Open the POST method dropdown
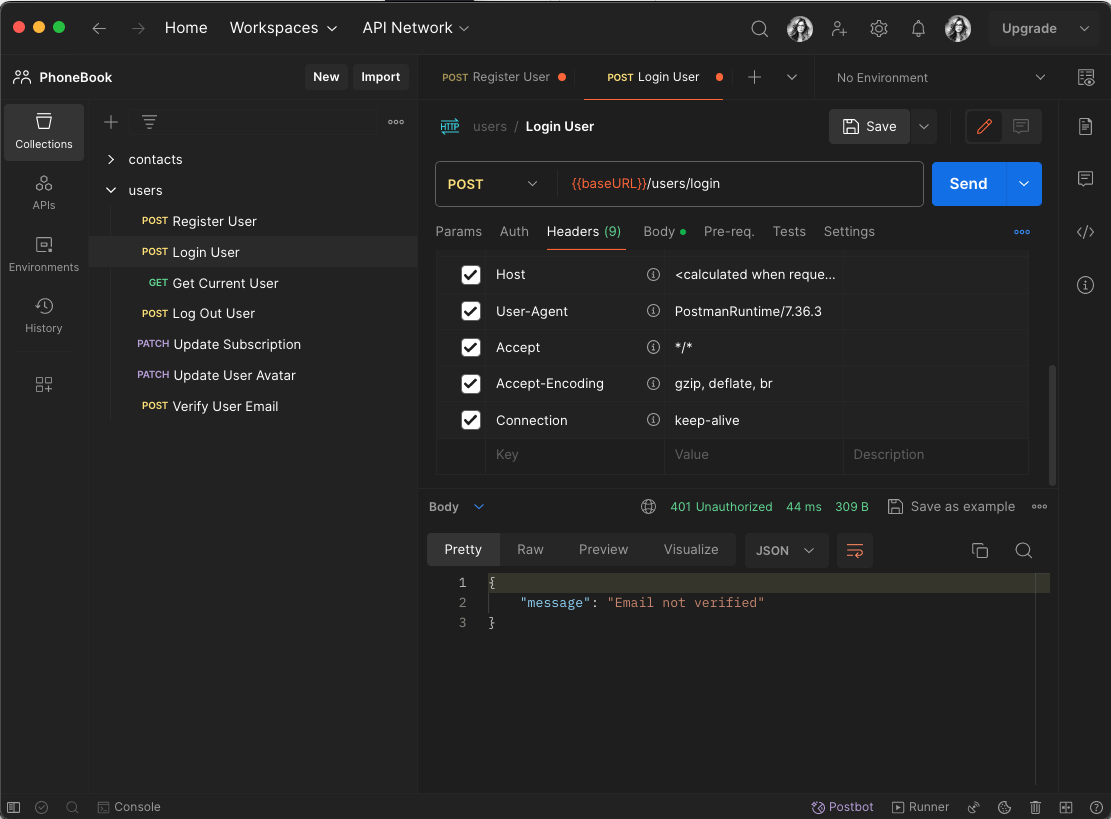This screenshot has width=1111, height=819. (x=494, y=184)
